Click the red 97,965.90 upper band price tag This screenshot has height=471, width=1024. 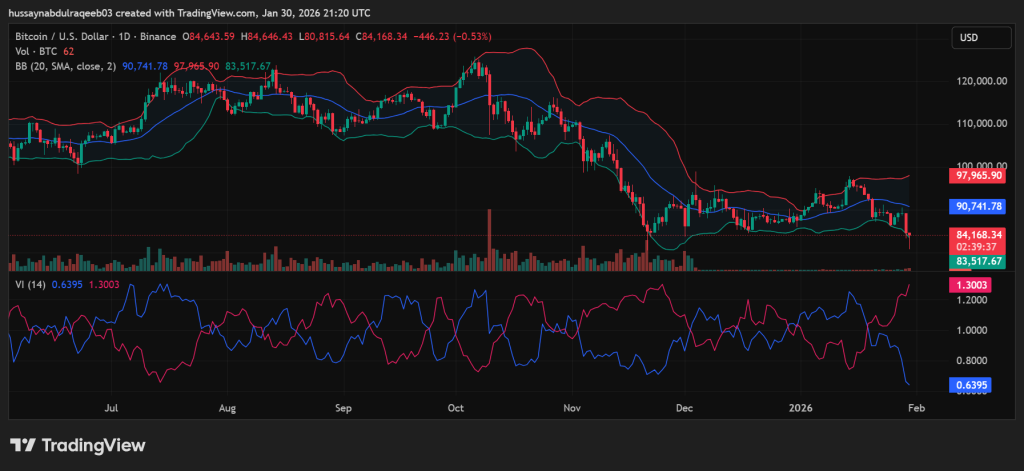978,176
